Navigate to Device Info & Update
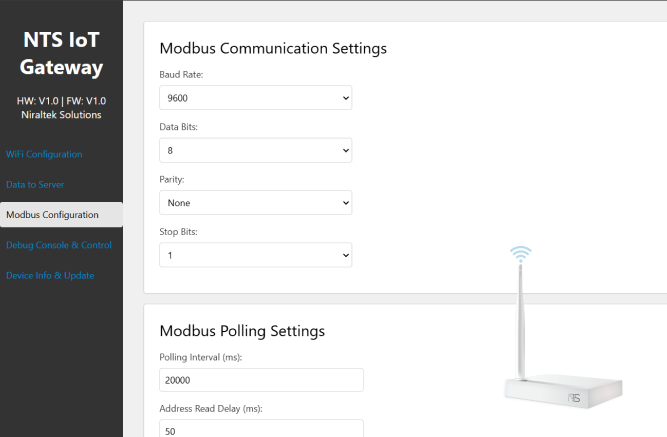This screenshot has width=667, height=437. coord(50,275)
